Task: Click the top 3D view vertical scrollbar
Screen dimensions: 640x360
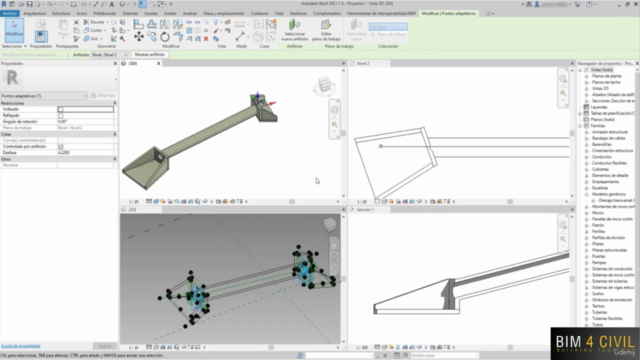Action: [x=343, y=133]
